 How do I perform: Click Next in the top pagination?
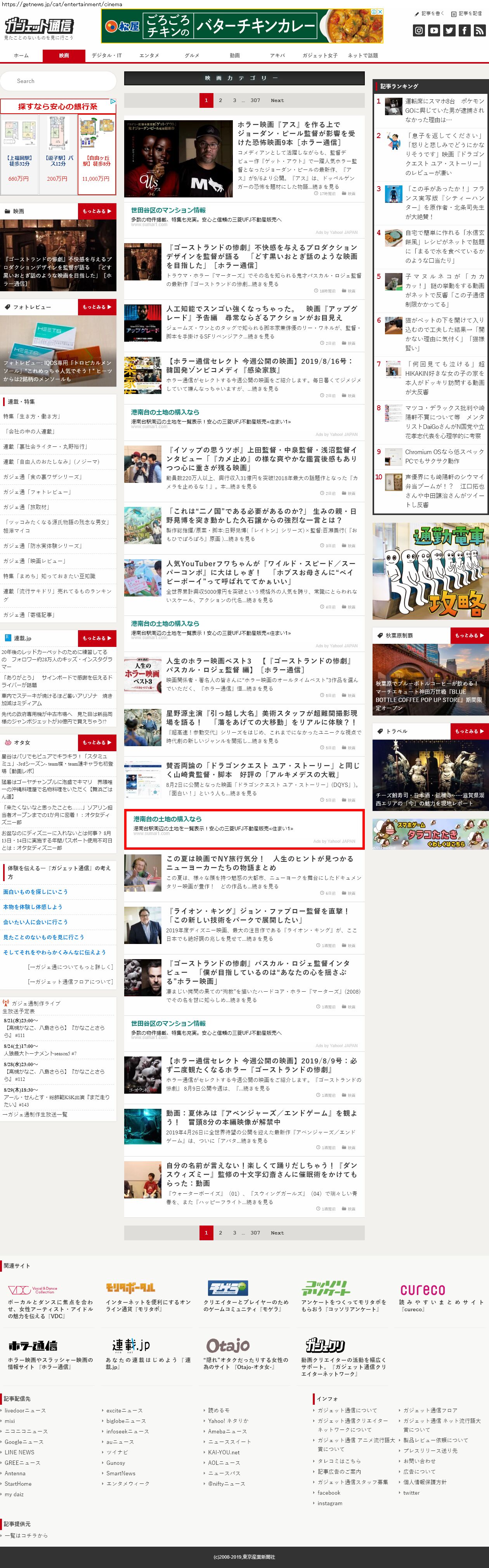(x=277, y=100)
